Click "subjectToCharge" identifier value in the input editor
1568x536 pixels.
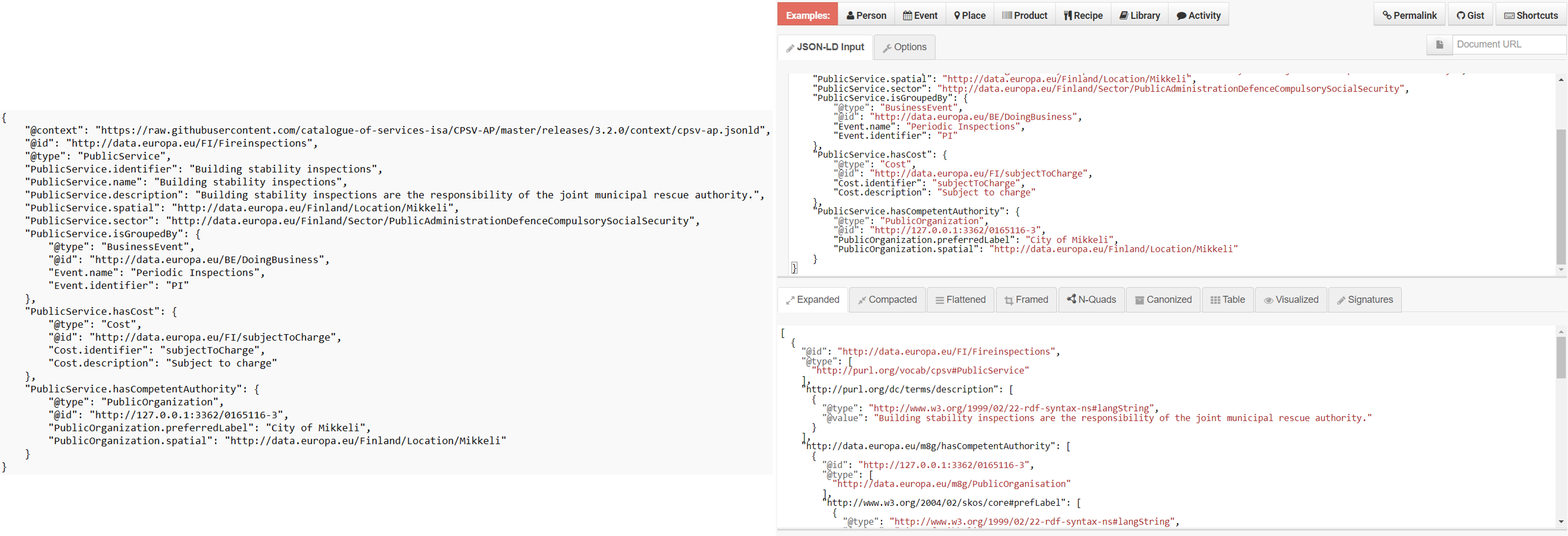point(977,183)
